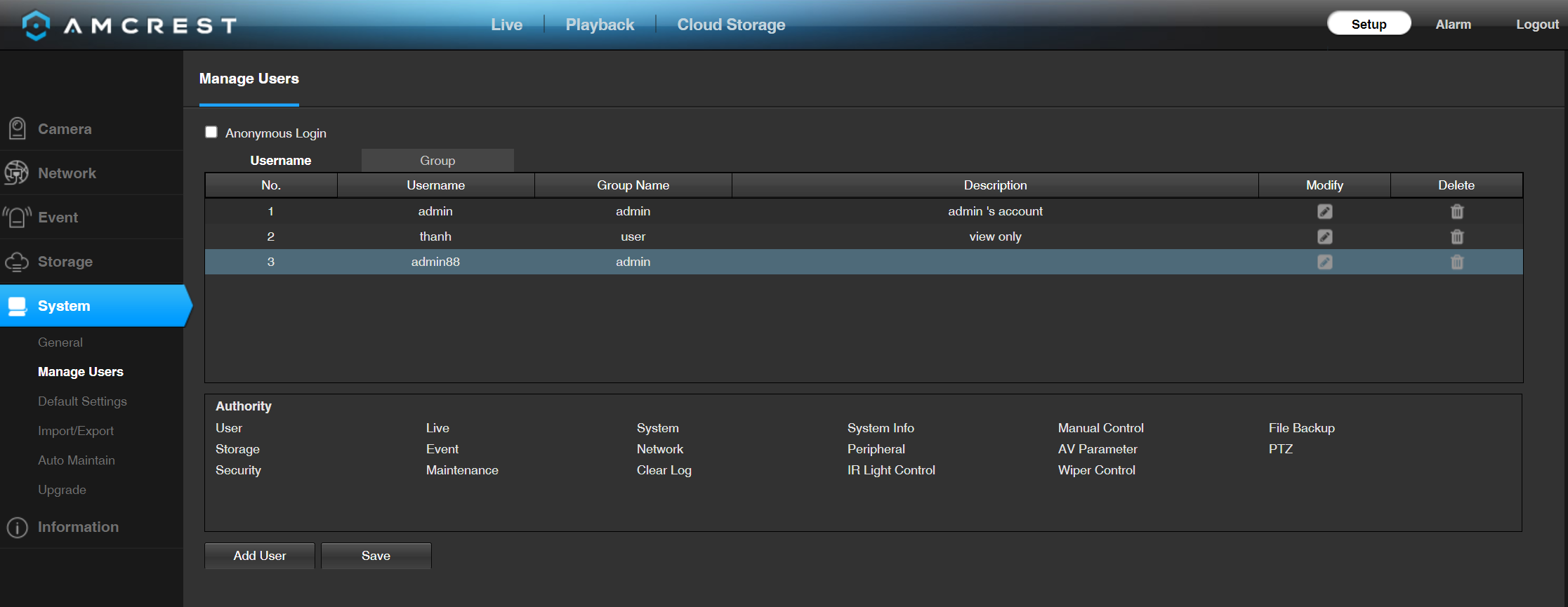This screenshot has width=1568, height=607.
Task: Click the Save button
Action: click(x=376, y=555)
